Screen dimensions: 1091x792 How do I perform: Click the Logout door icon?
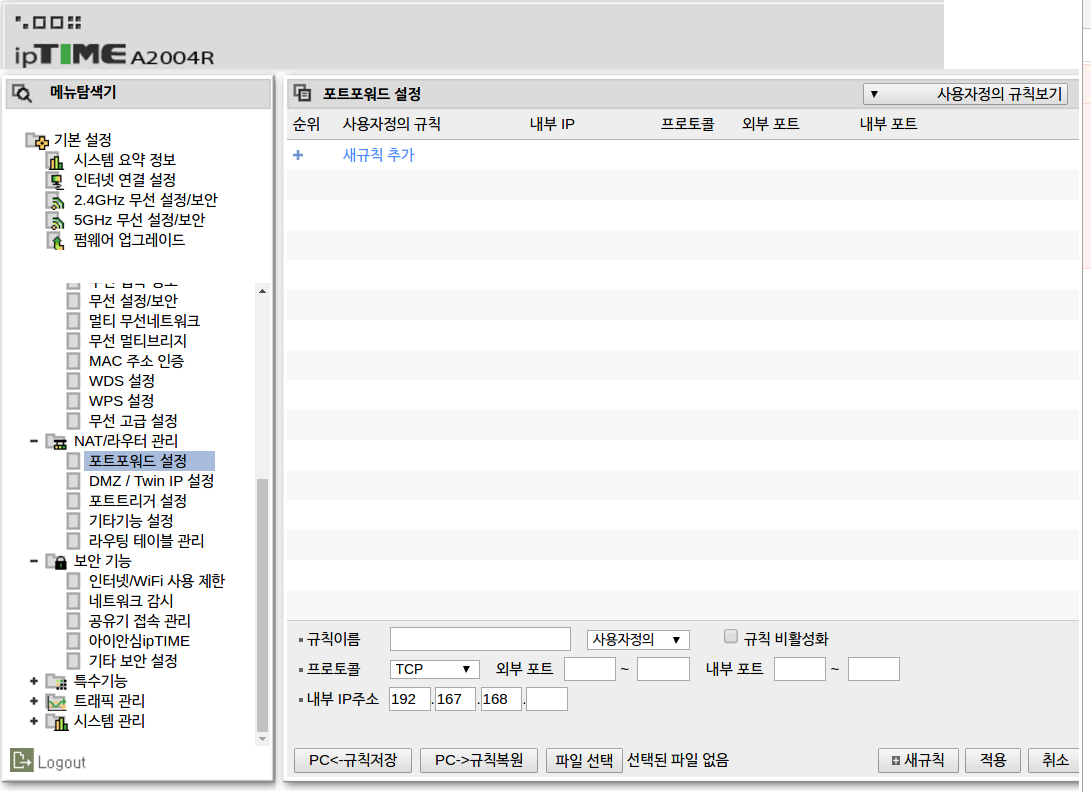pos(22,761)
